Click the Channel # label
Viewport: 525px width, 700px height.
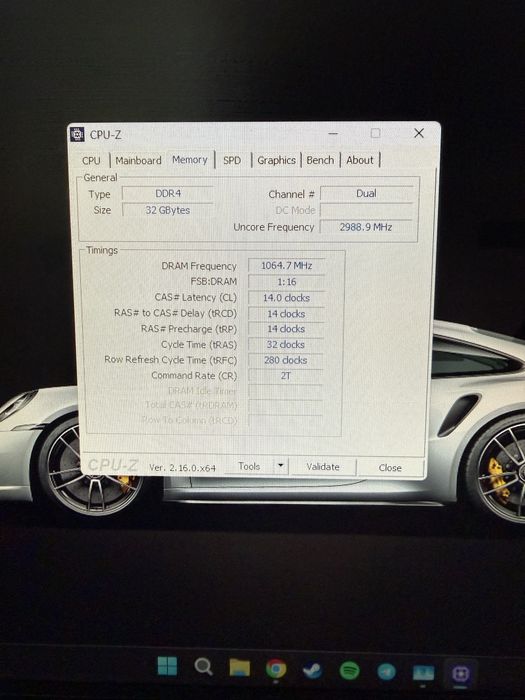[x=292, y=194]
